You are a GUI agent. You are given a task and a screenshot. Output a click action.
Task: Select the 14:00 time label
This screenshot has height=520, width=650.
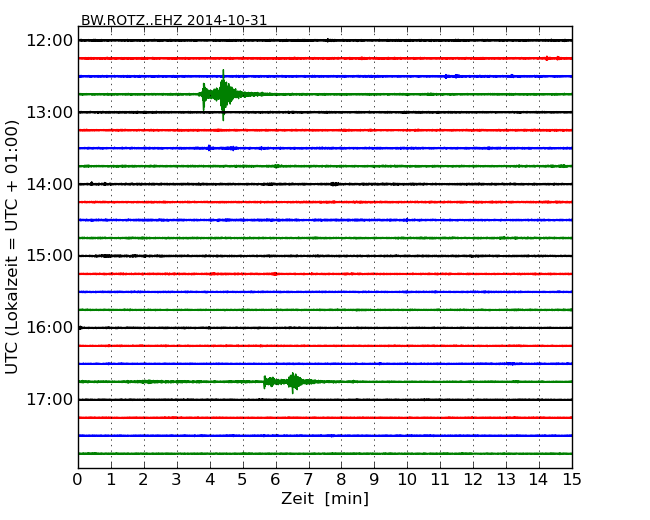pos(50,184)
